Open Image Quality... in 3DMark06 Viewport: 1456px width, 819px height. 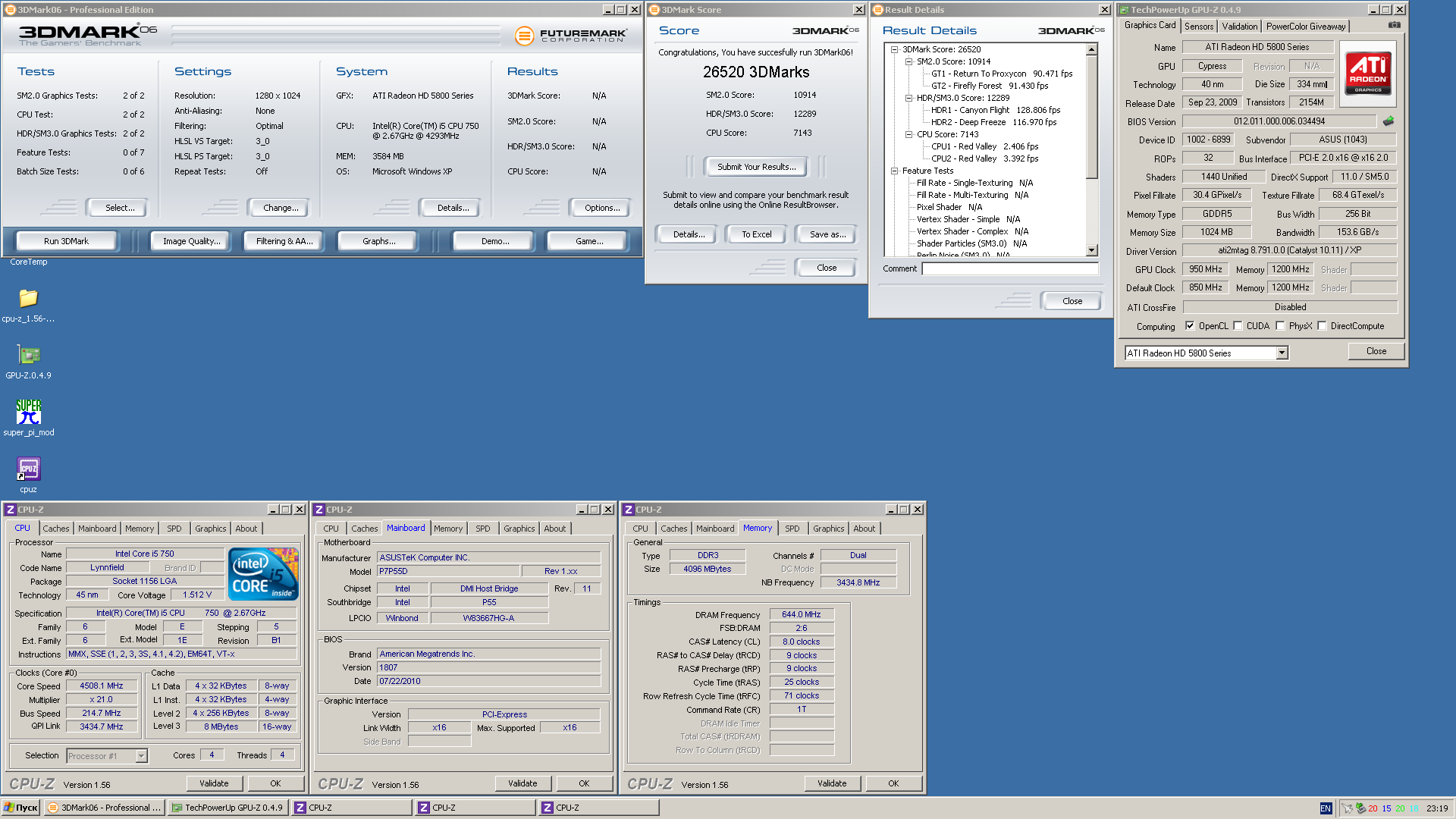click(x=191, y=241)
